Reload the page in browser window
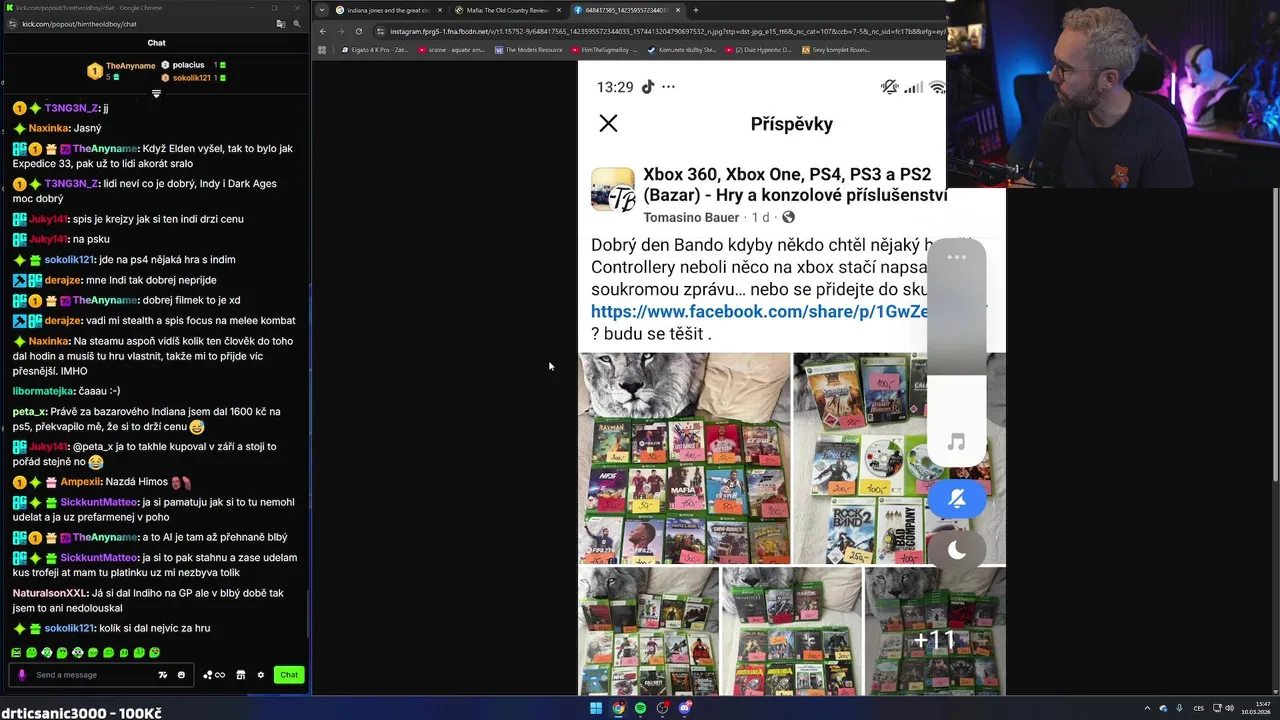The height and width of the screenshot is (720, 1280). (x=359, y=31)
